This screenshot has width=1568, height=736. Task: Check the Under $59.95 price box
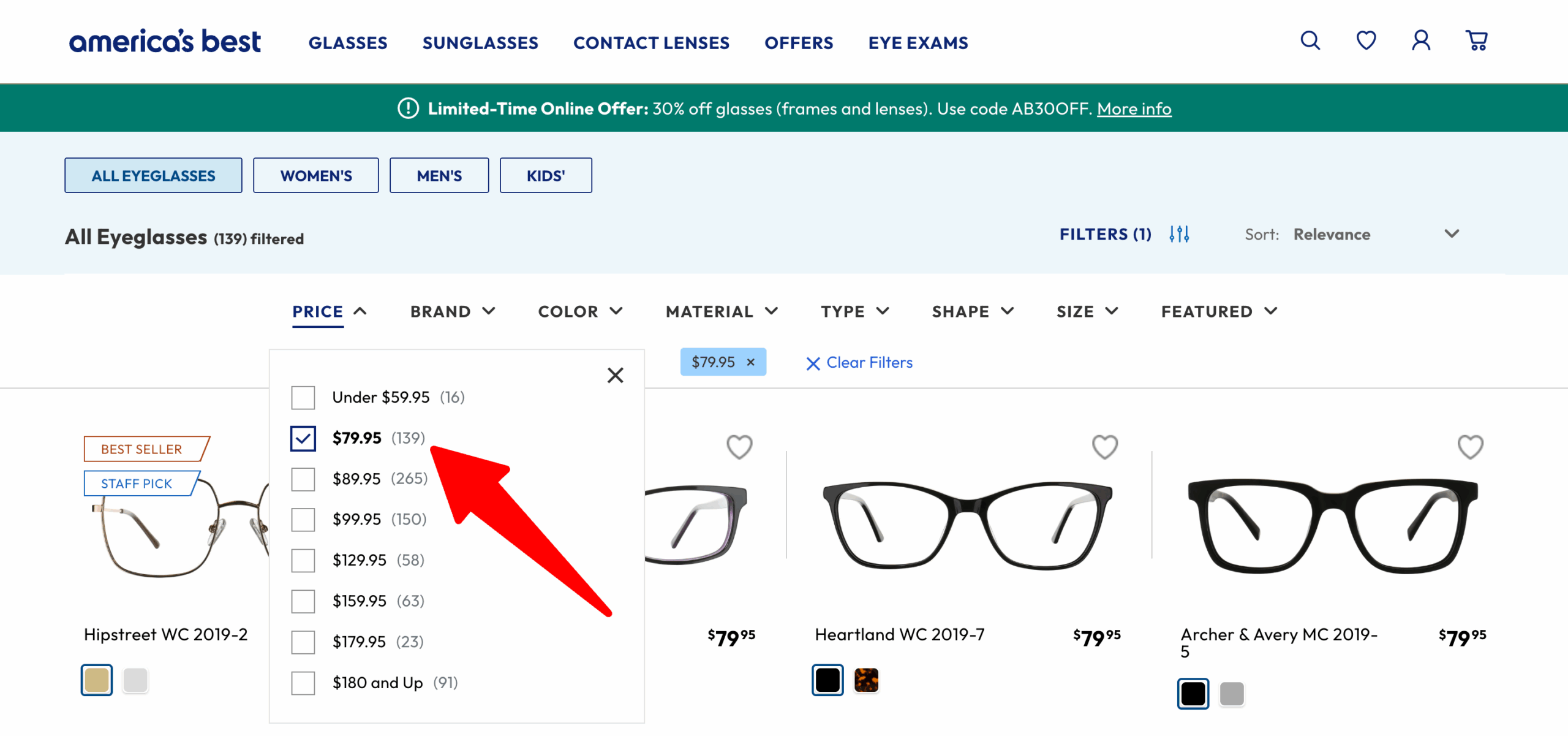(303, 398)
